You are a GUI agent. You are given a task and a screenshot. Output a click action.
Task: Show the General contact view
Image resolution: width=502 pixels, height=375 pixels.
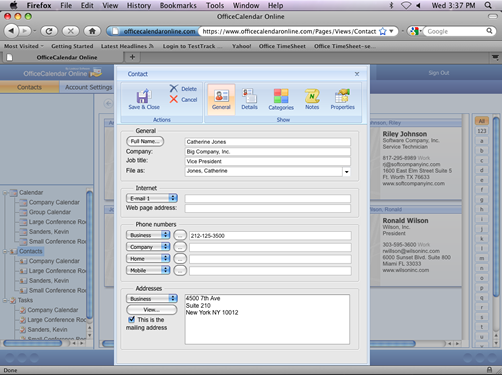(221, 99)
